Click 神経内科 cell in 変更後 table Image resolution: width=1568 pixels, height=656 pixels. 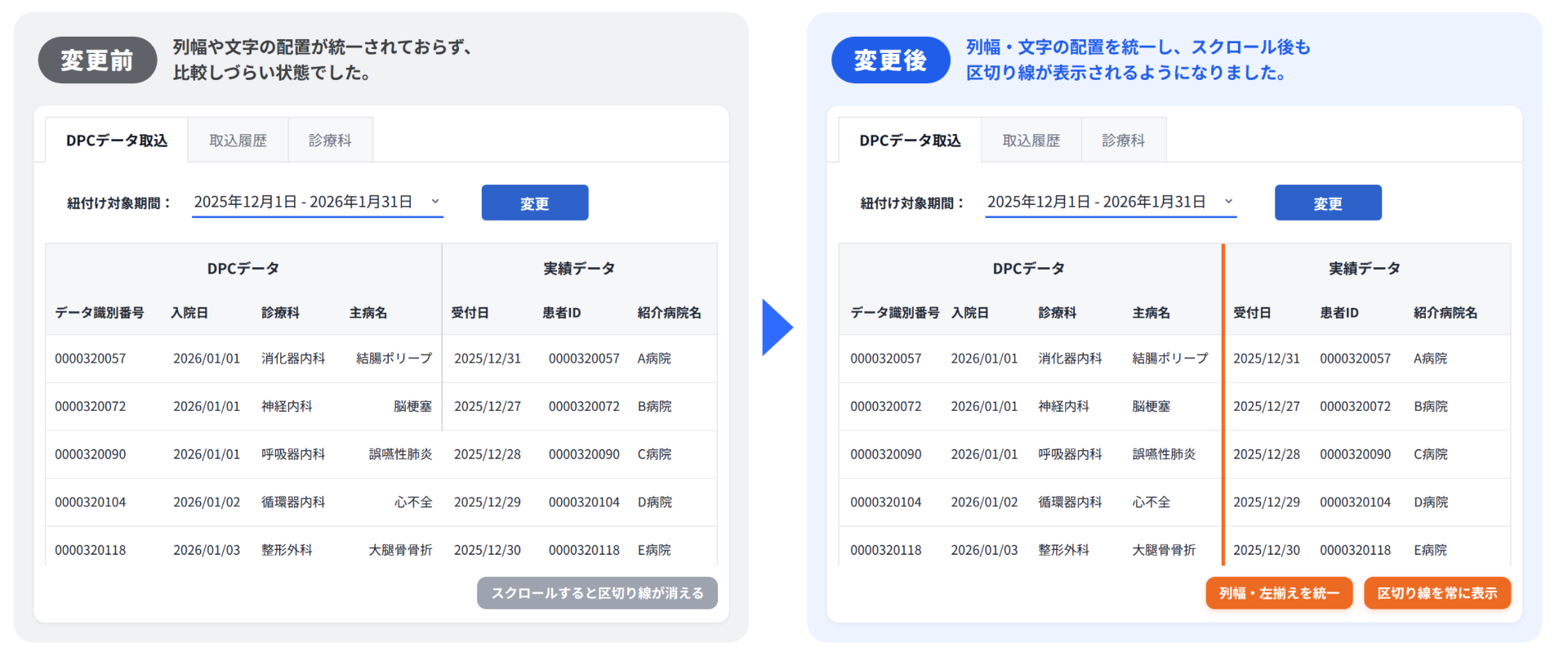(x=1063, y=407)
